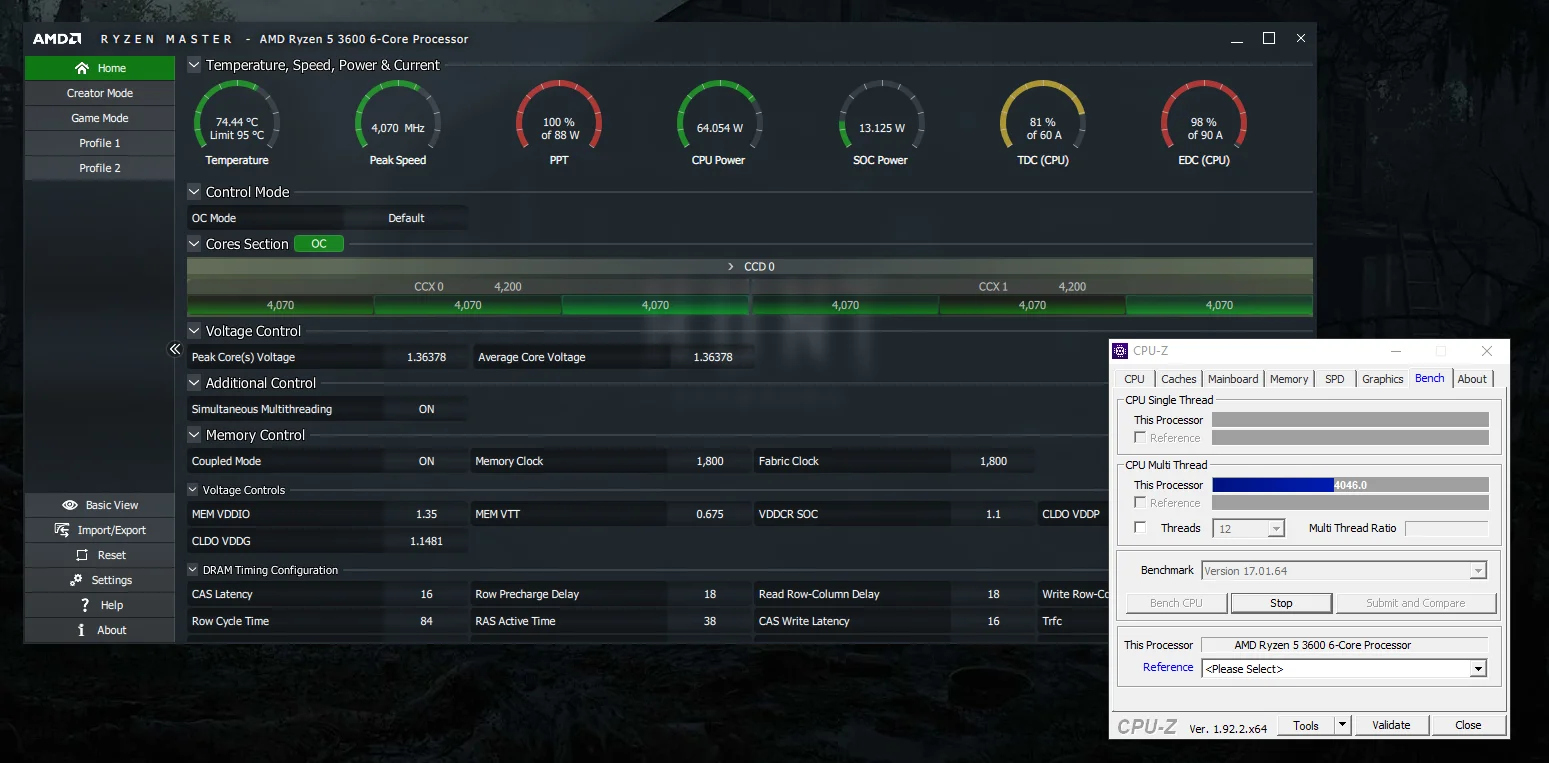
Task: Open the SPD tab in CPU-Z
Action: [1334, 379]
